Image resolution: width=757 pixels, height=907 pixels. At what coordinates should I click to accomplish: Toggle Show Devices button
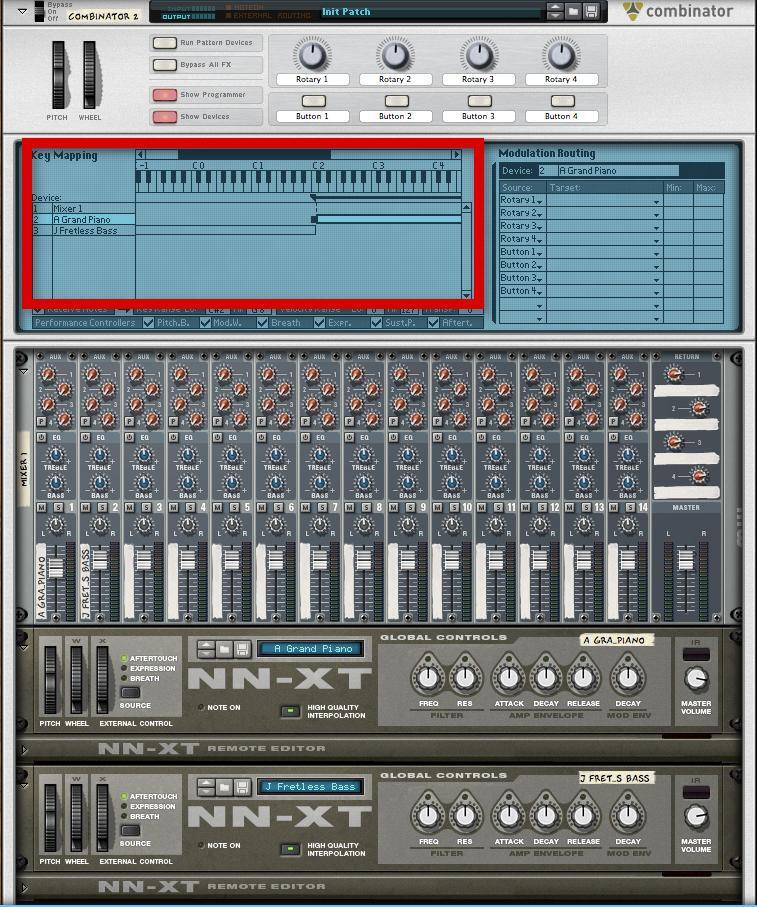coord(165,117)
